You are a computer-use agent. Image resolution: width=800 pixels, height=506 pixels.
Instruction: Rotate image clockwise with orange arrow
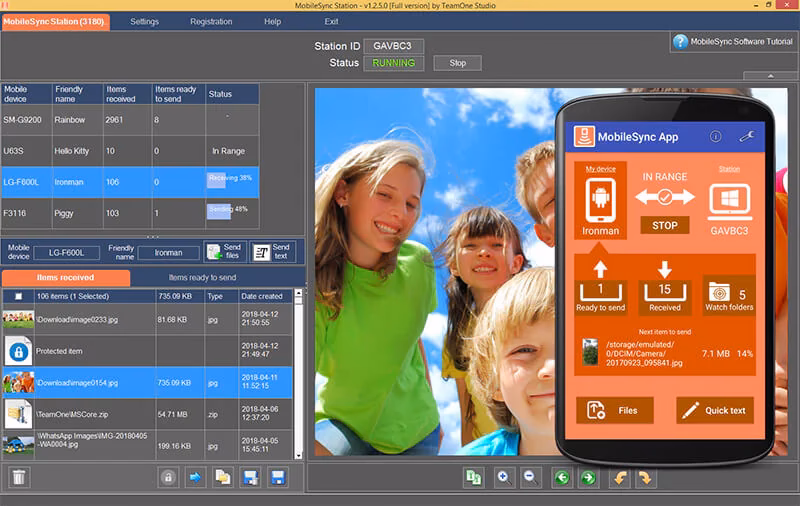point(645,478)
